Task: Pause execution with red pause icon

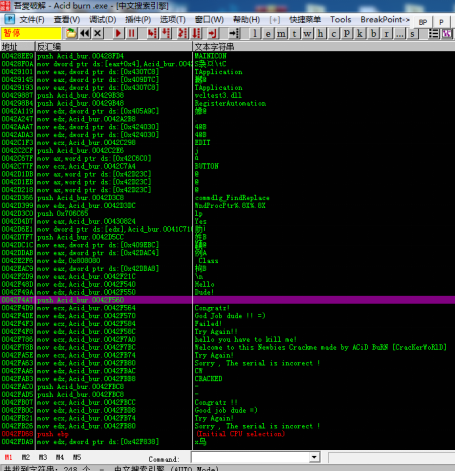Action: 132,33
